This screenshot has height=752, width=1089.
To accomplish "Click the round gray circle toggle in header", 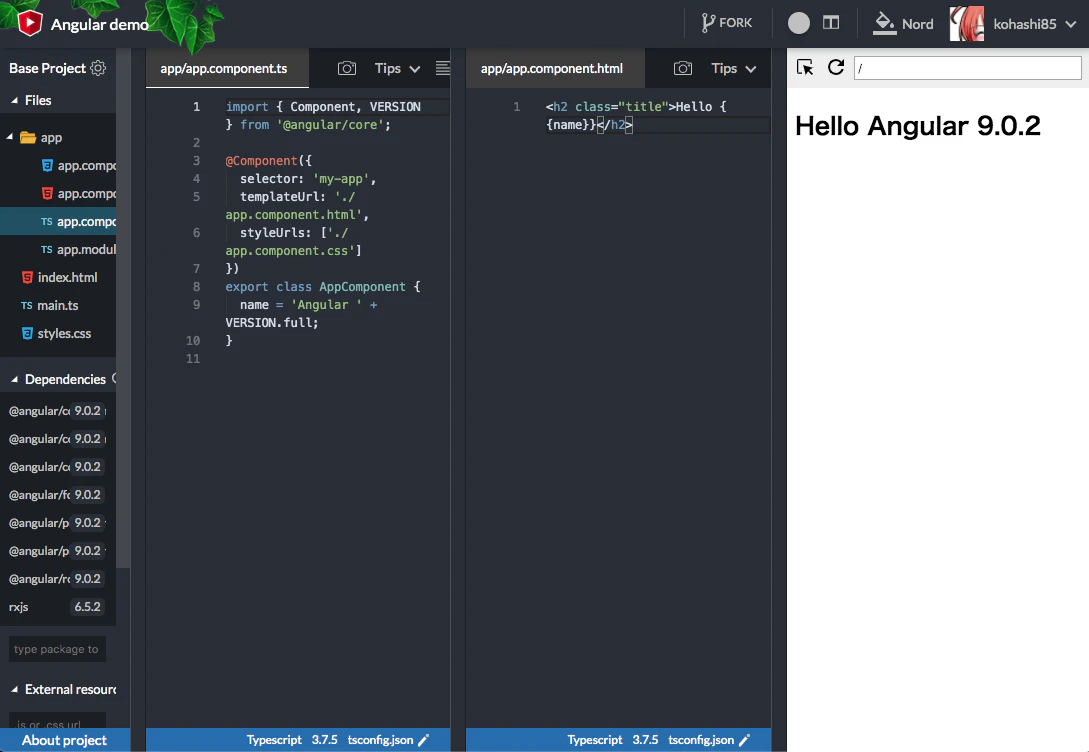I will point(799,24).
